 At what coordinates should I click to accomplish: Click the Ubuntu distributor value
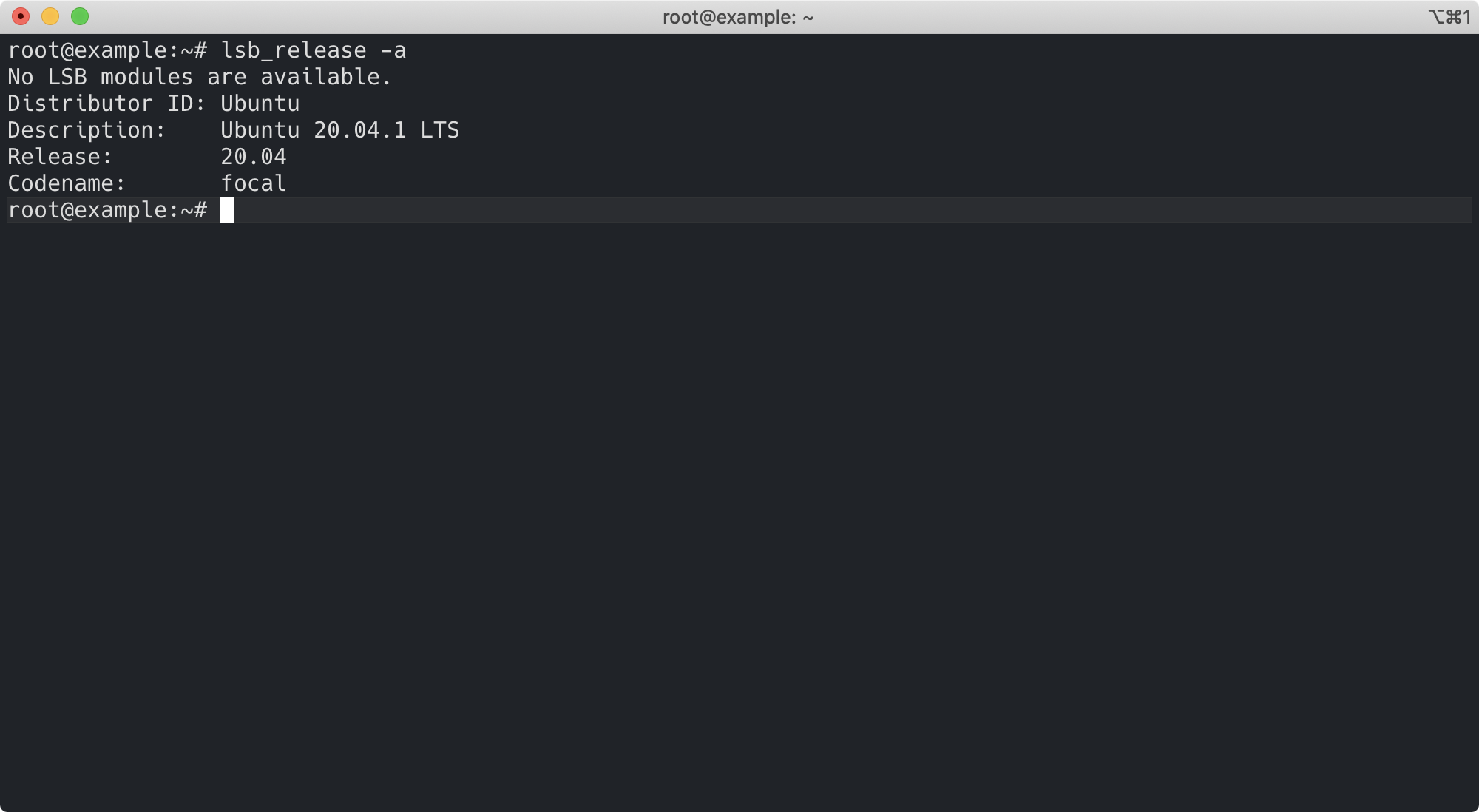260,104
